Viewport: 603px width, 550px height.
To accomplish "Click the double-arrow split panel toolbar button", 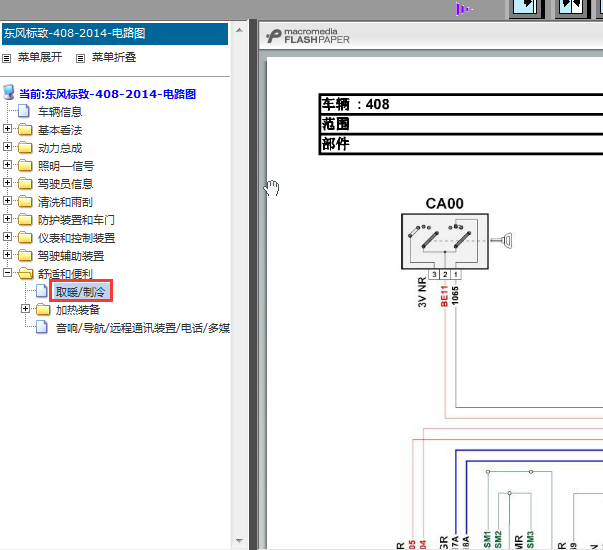I will point(571,8).
